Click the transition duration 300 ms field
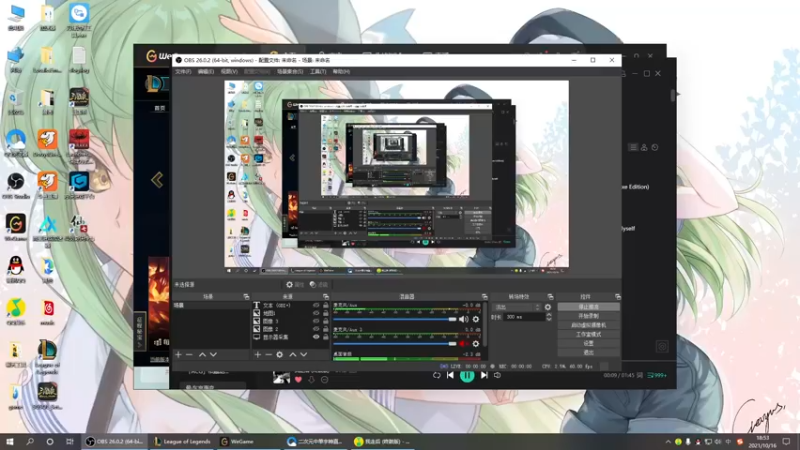This screenshot has width=800, height=450. pyautogui.click(x=524, y=317)
